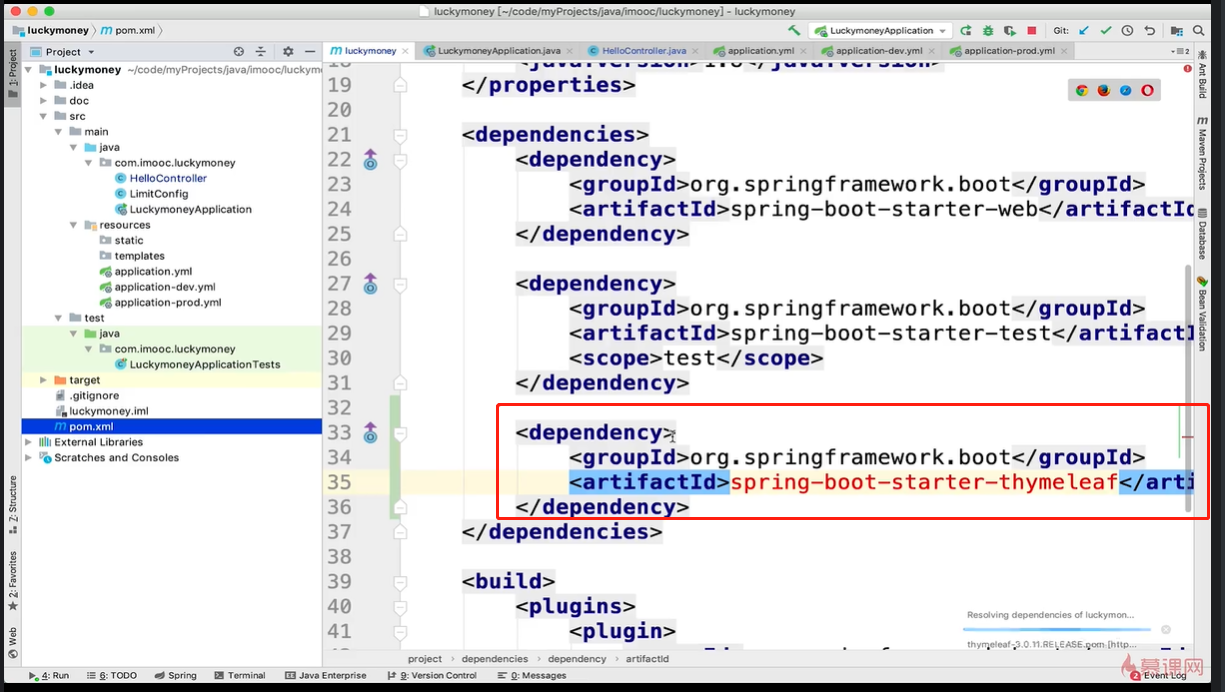Click resolving dependencies progress bar
Screen dimensions: 1225x692
(x=1057, y=629)
